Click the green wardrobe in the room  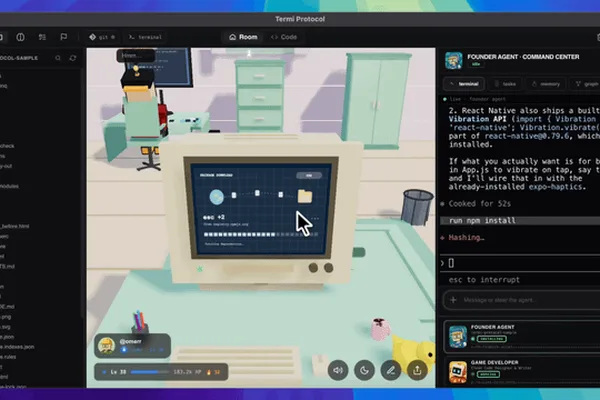pyautogui.click(x=376, y=101)
